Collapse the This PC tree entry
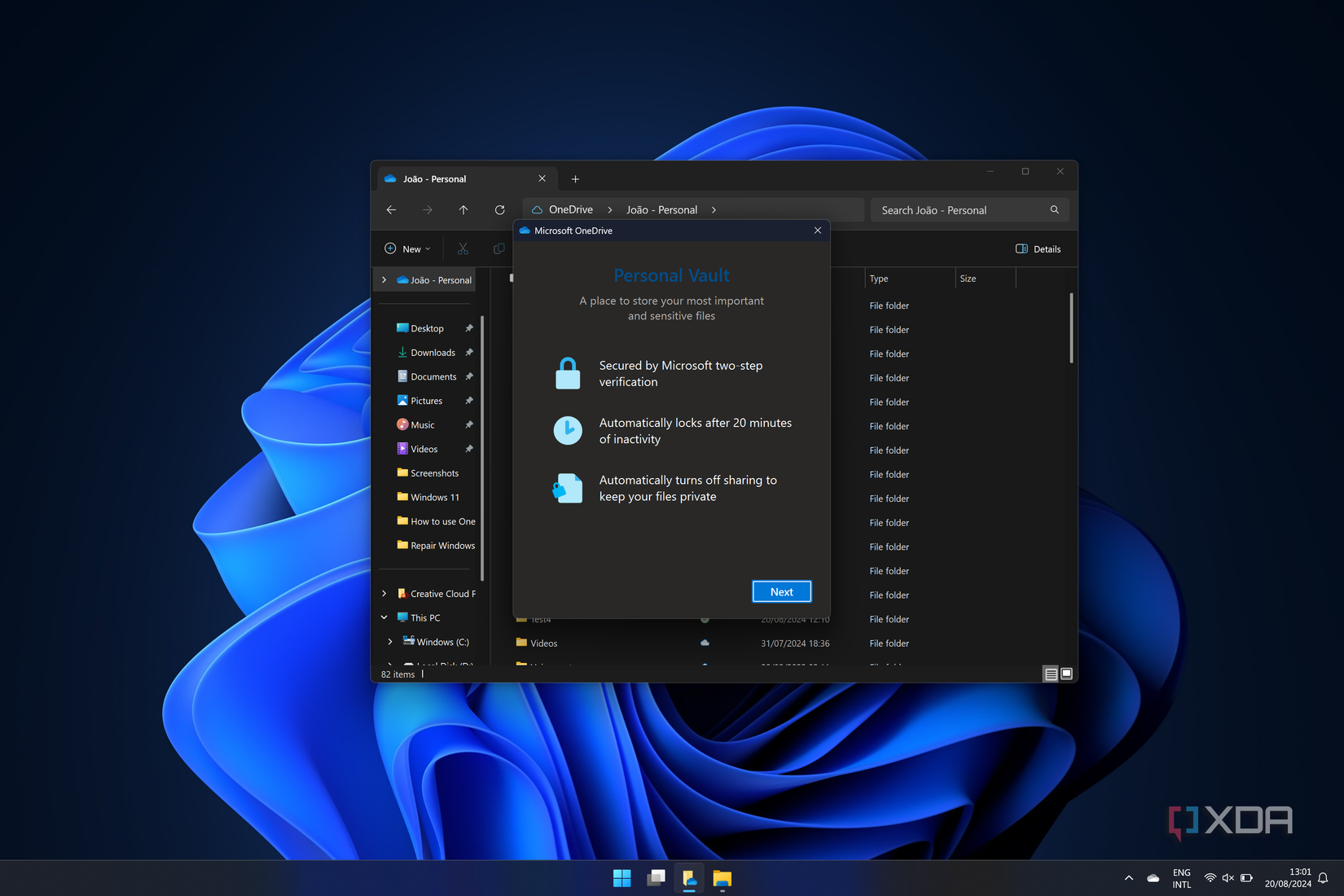The width and height of the screenshot is (1344, 896). [384, 617]
